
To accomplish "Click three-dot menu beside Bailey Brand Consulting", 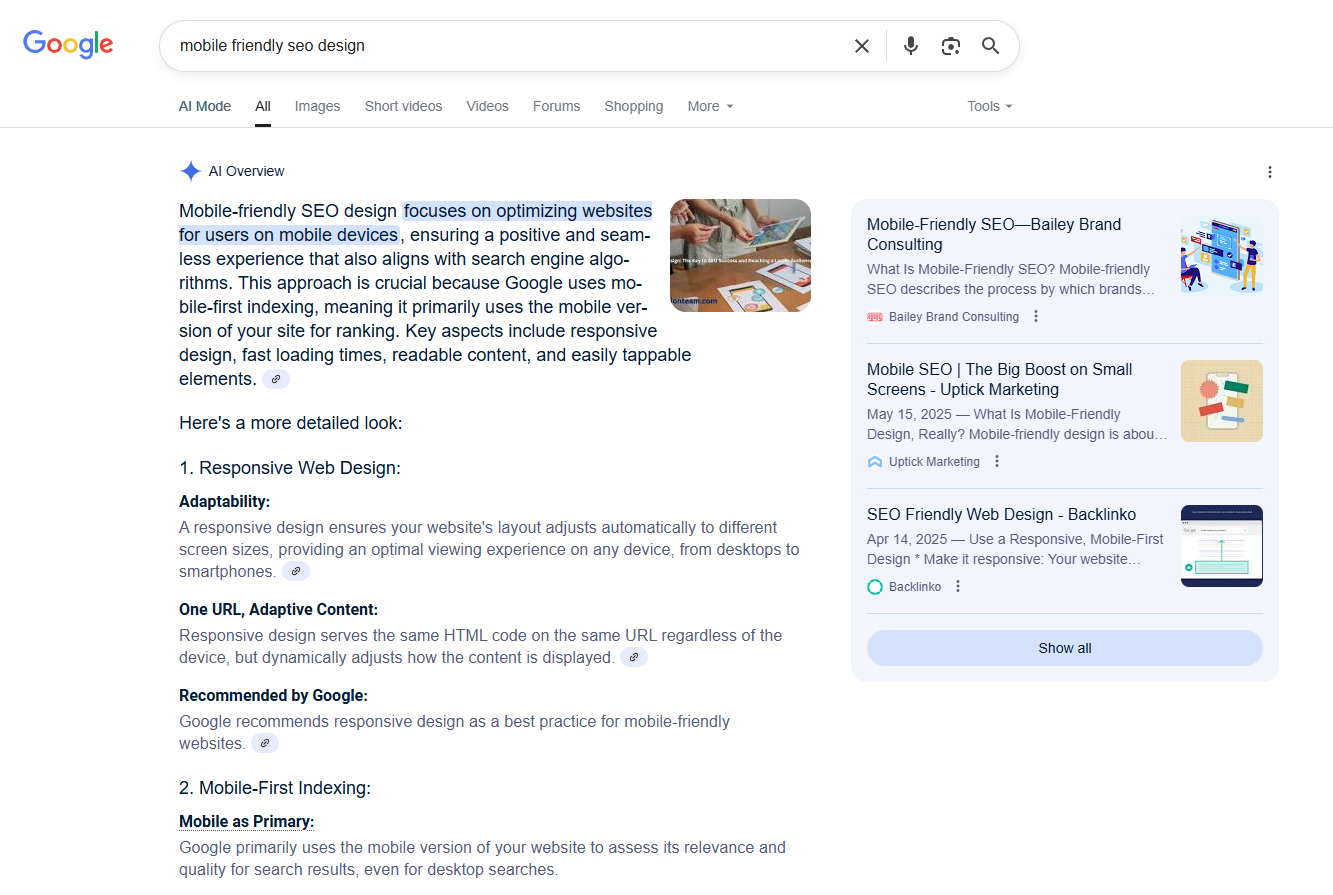I will point(1036,317).
